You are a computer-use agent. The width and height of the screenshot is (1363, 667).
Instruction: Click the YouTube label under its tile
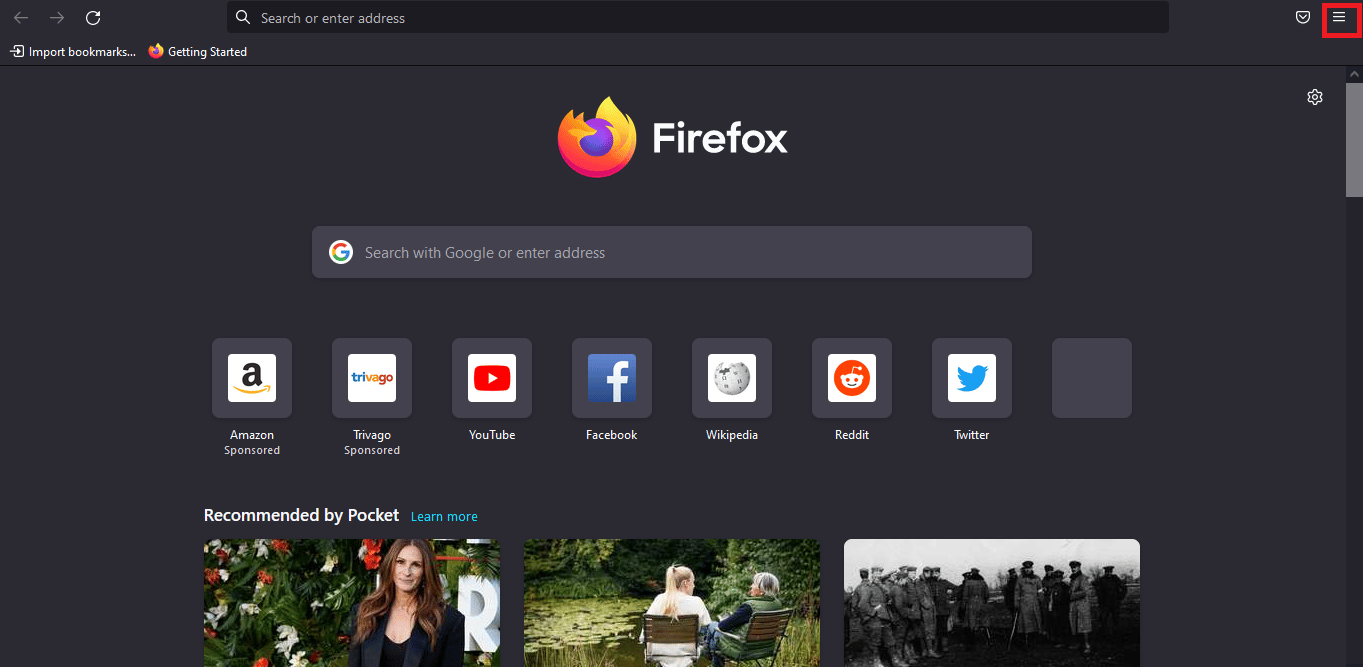pyautogui.click(x=492, y=435)
